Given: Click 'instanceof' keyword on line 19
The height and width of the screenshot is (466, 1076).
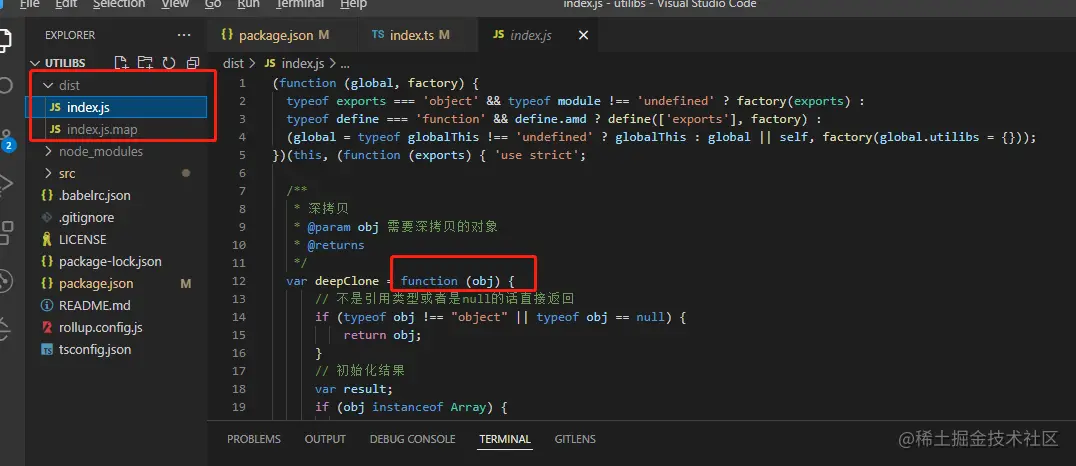Looking at the screenshot, I should click(408, 407).
